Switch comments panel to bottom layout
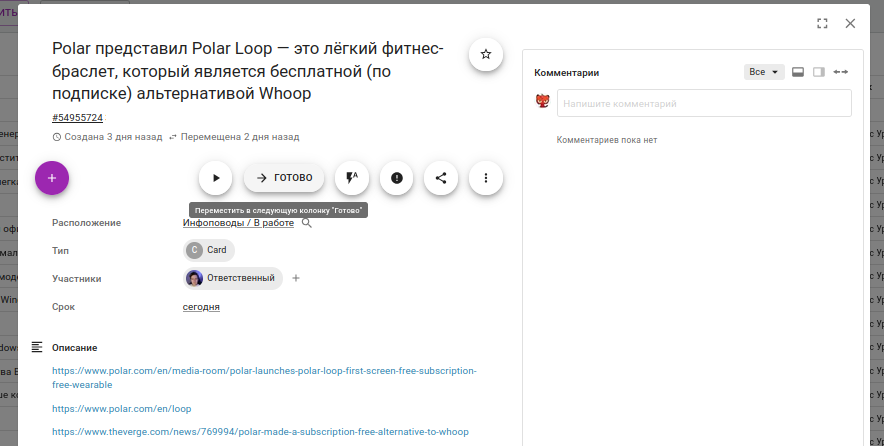 click(798, 72)
